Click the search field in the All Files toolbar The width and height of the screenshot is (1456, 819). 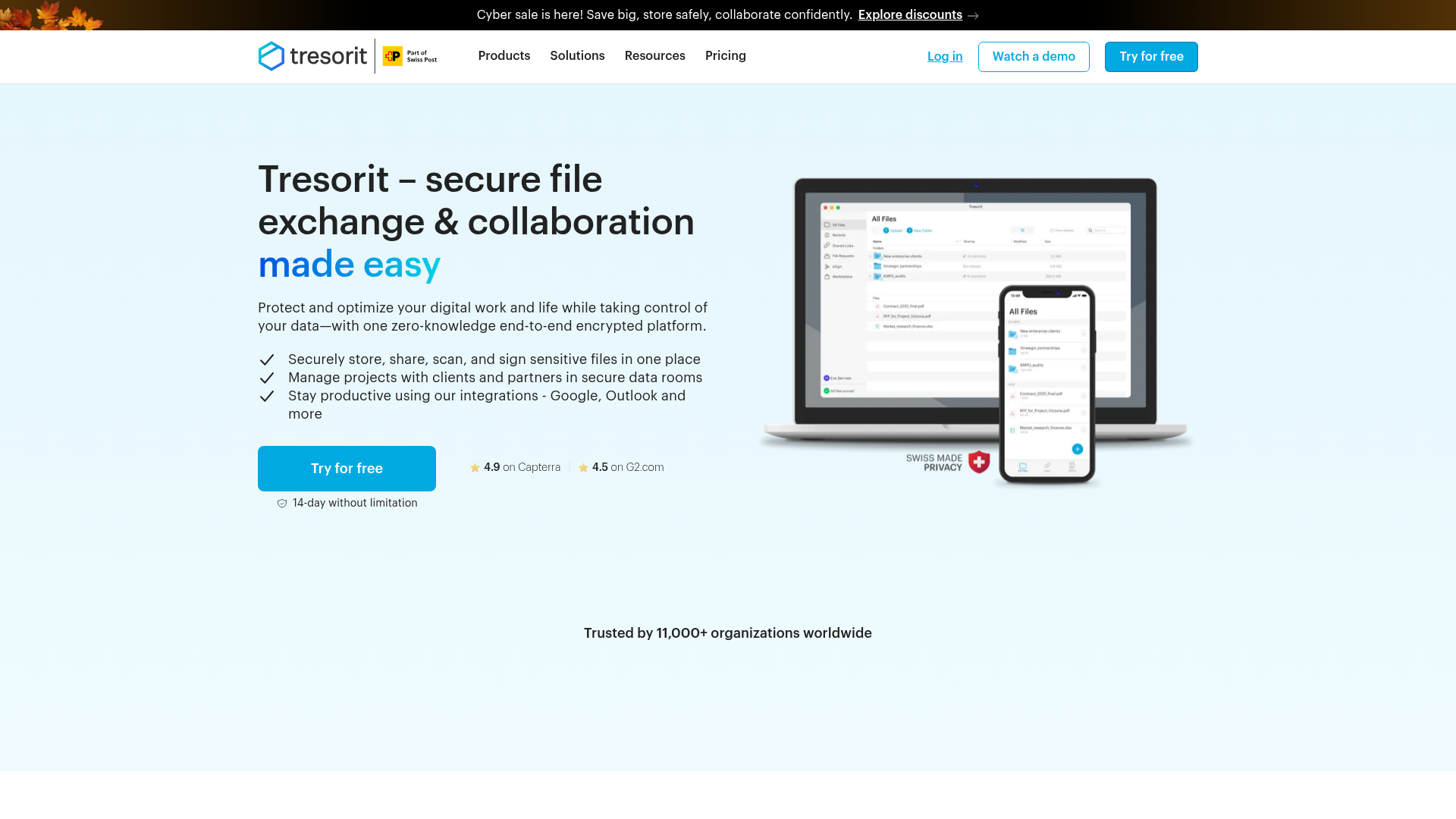pos(1107,231)
